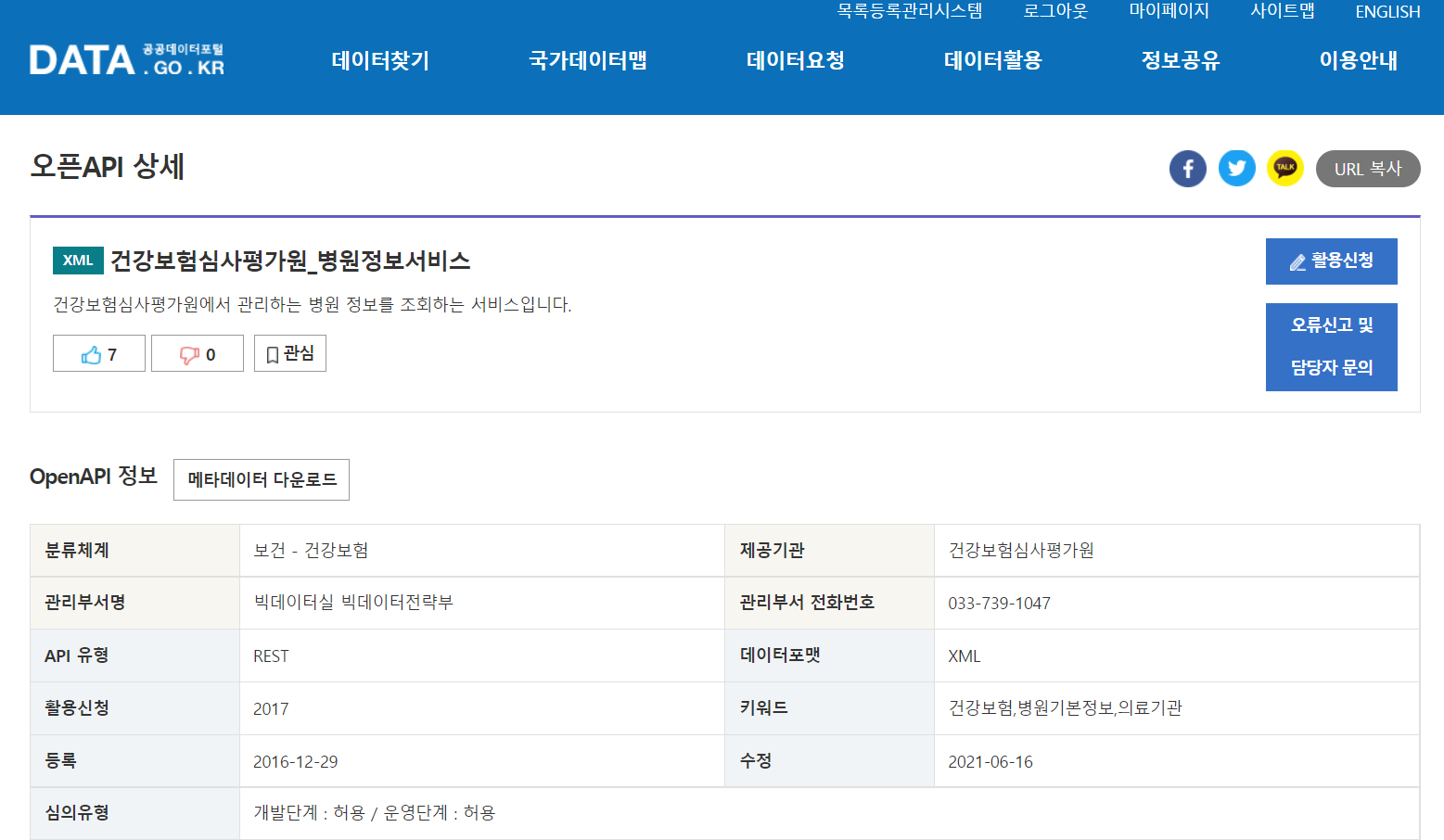This screenshot has width=1444, height=840.
Task: Click data format value XML
Action: (x=965, y=656)
